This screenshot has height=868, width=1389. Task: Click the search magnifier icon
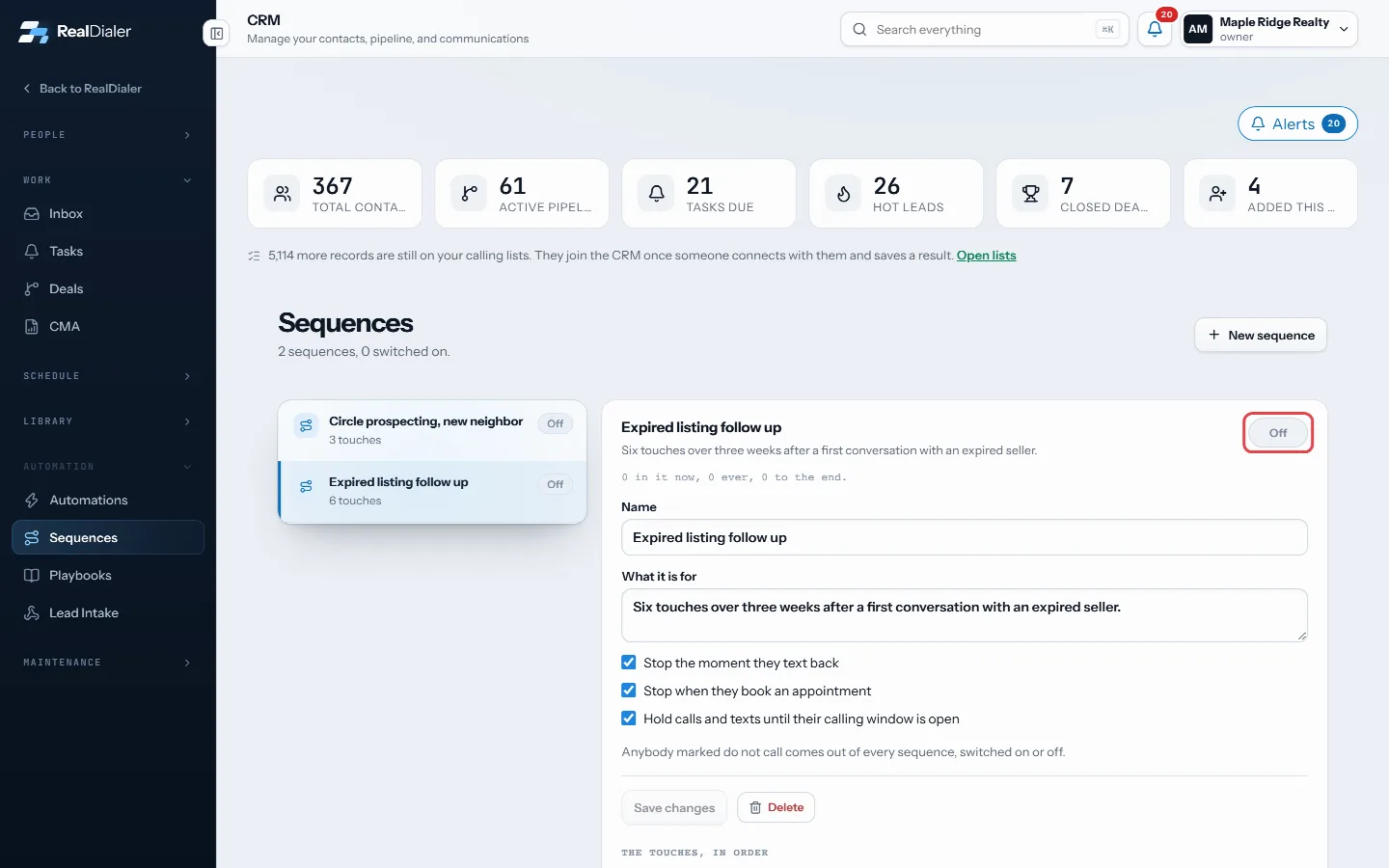(x=859, y=30)
